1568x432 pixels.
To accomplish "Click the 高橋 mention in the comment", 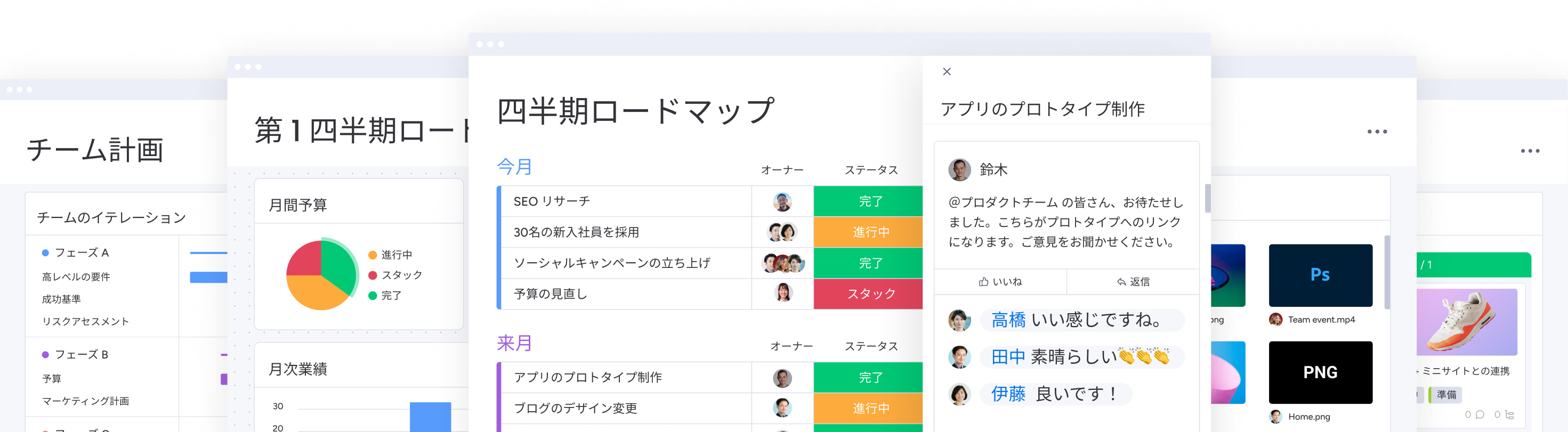I will [1008, 320].
